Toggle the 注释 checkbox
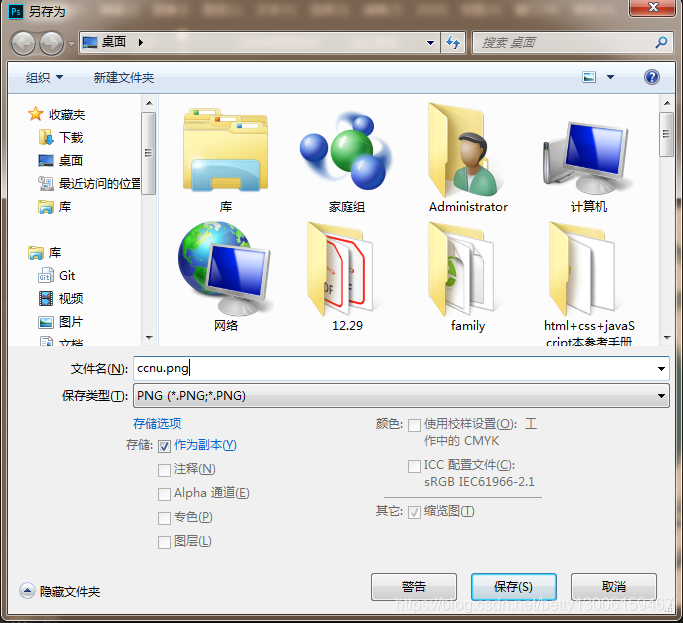This screenshot has height=623, width=683. point(164,470)
